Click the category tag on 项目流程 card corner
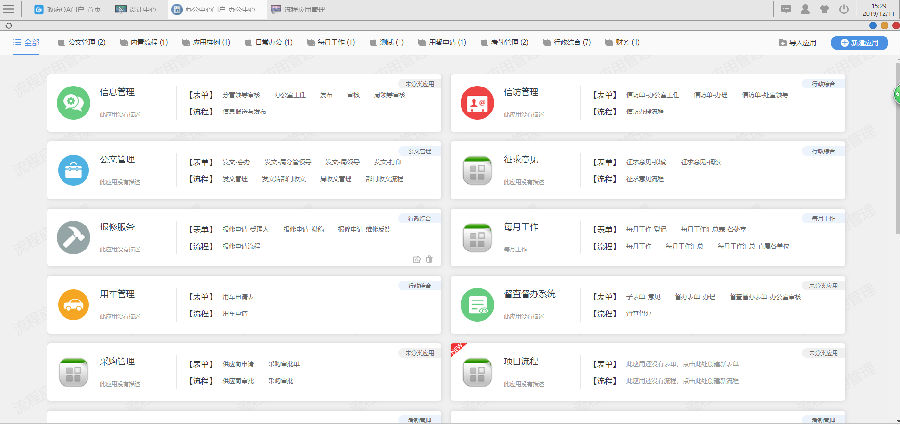 click(824, 353)
